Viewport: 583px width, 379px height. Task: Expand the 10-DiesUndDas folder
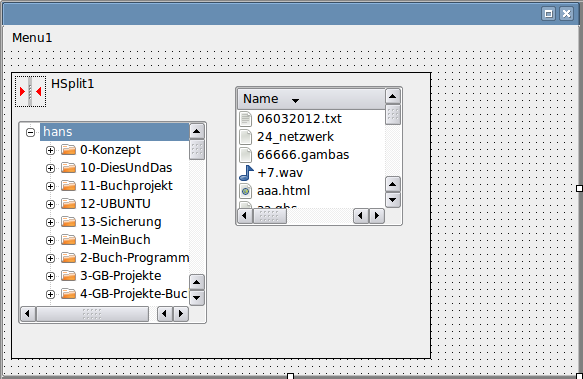coord(50,168)
